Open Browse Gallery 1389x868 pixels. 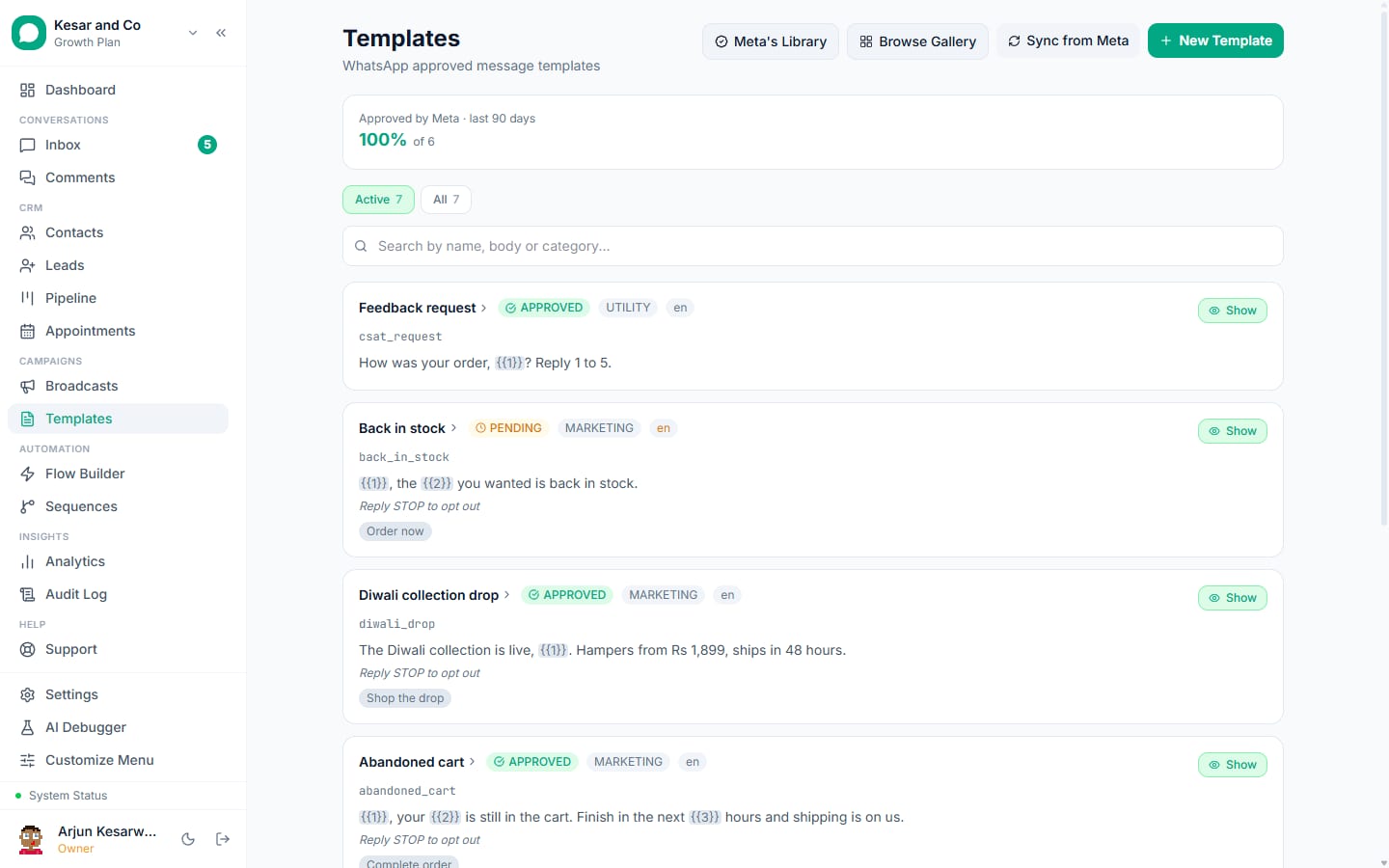click(917, 41)
